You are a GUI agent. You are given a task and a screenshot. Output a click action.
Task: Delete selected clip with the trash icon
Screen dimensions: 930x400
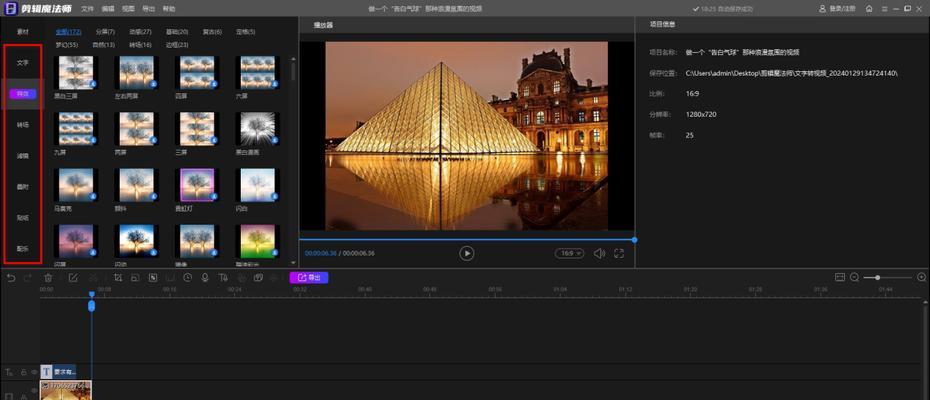[x=49, y=277]
